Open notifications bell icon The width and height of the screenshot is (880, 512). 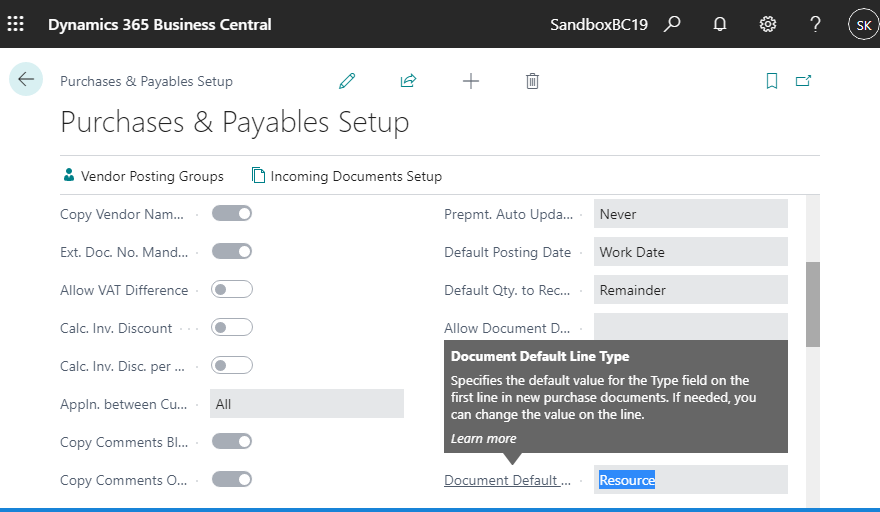(x=719, y=24)
